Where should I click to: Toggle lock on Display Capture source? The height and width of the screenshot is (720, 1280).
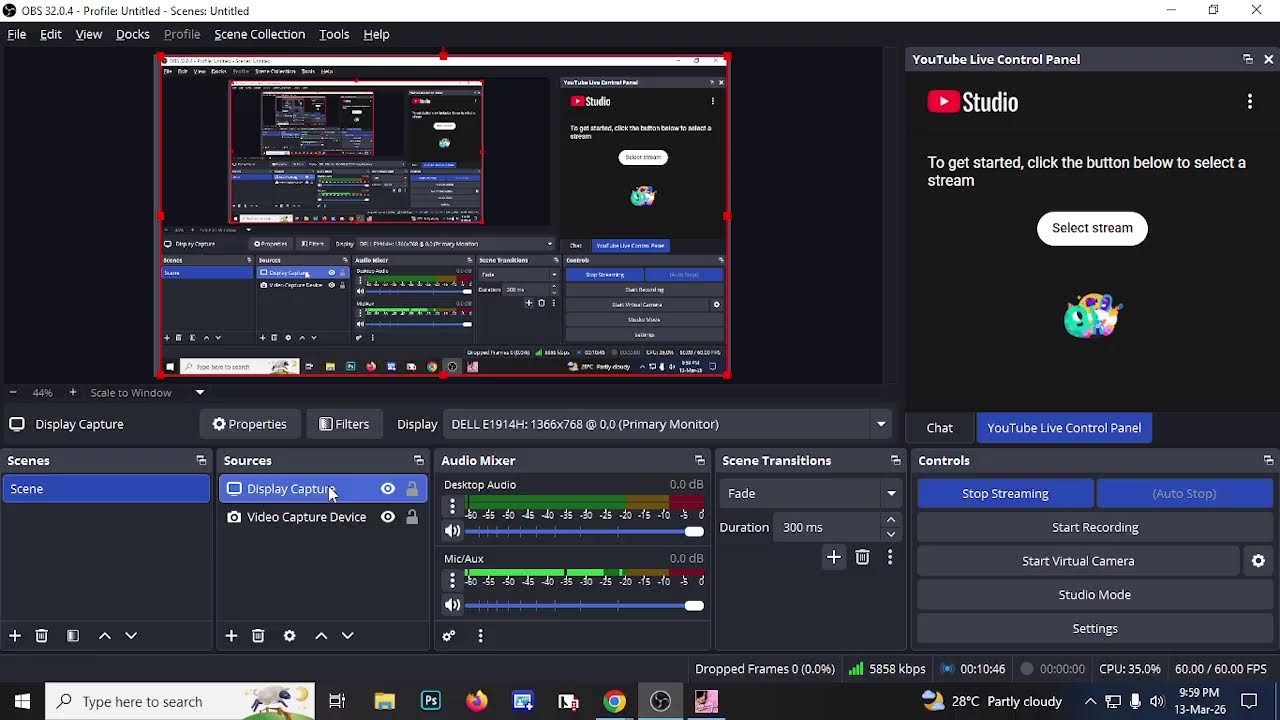coord(412,489)
